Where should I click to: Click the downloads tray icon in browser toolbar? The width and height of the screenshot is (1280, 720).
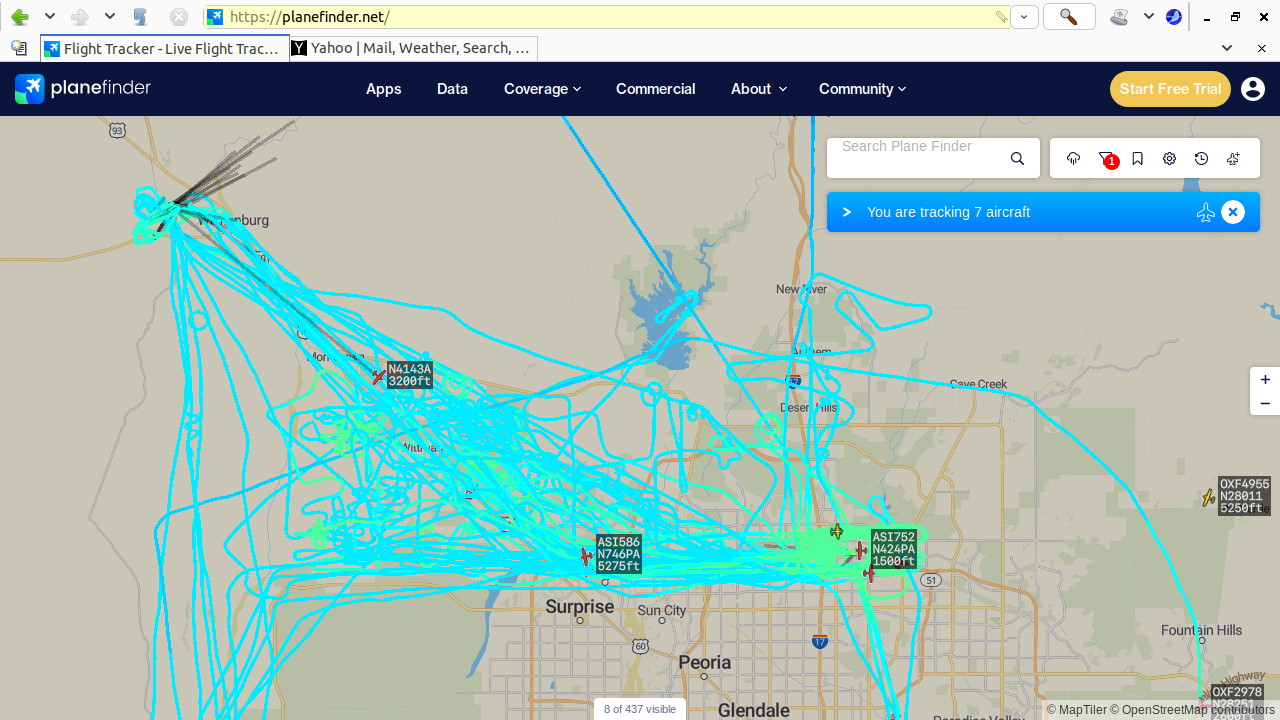pos(1119,17)
